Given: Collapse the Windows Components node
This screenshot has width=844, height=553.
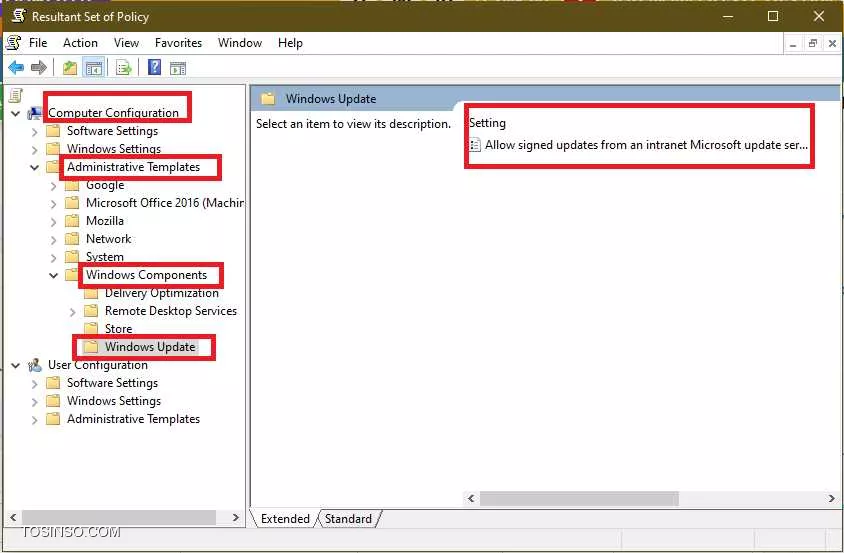Looking at the screenshot, I should (x=53, y=275).
